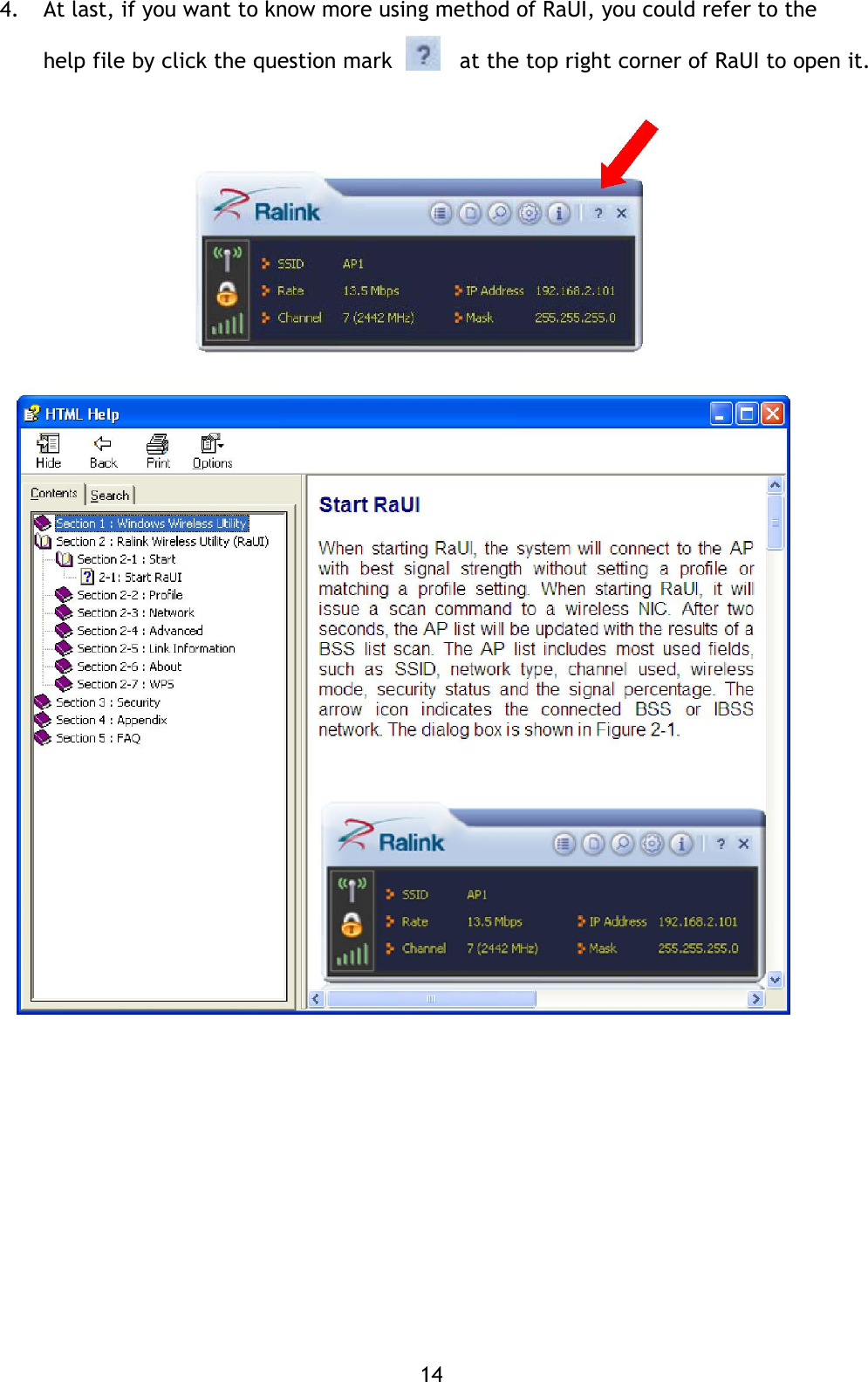868x1382 pixels.
Task: Click antenna icon in help figure RaUI
Action: [352, 889]
